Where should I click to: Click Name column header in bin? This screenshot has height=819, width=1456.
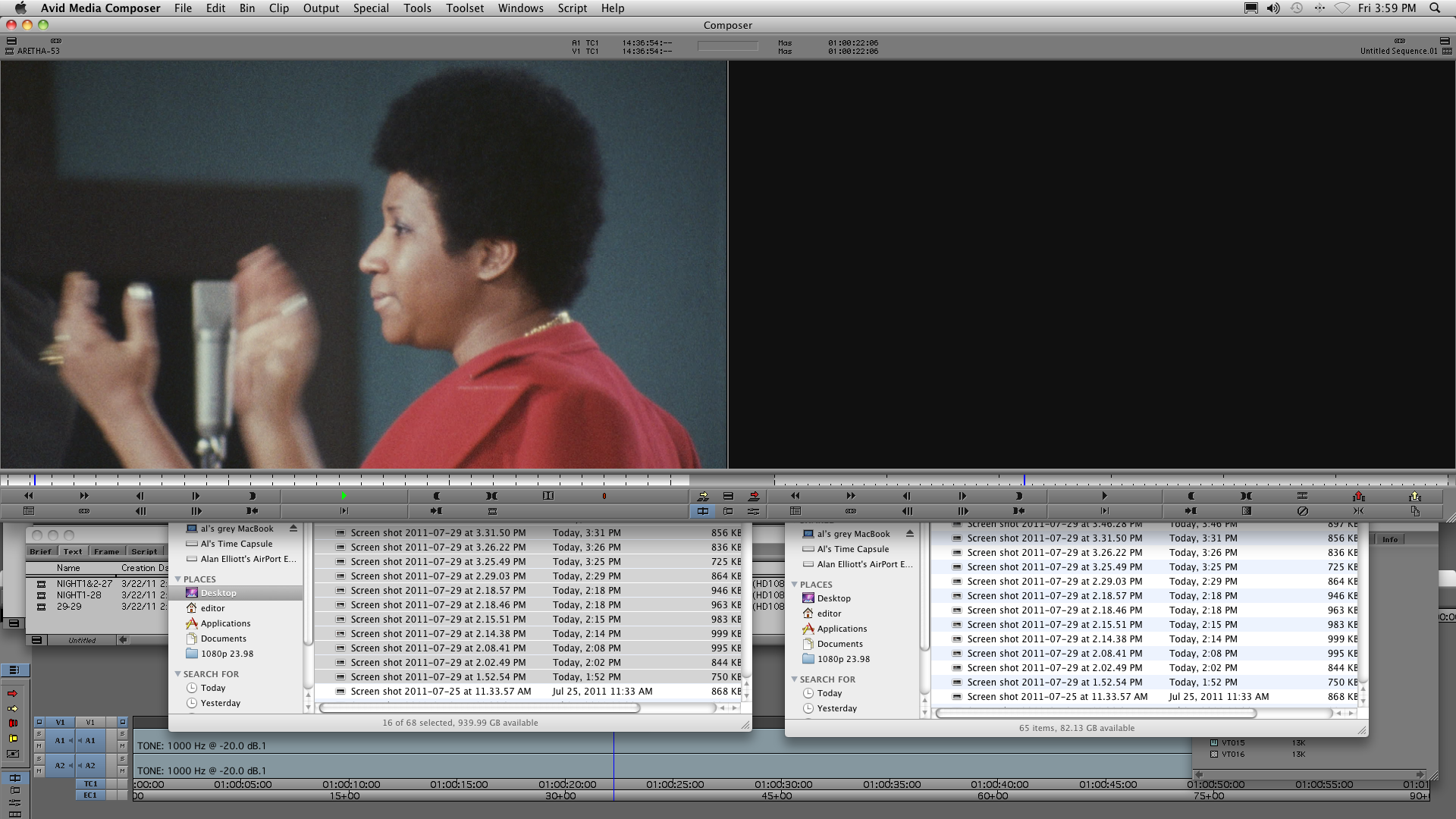(x=68, y=568)
